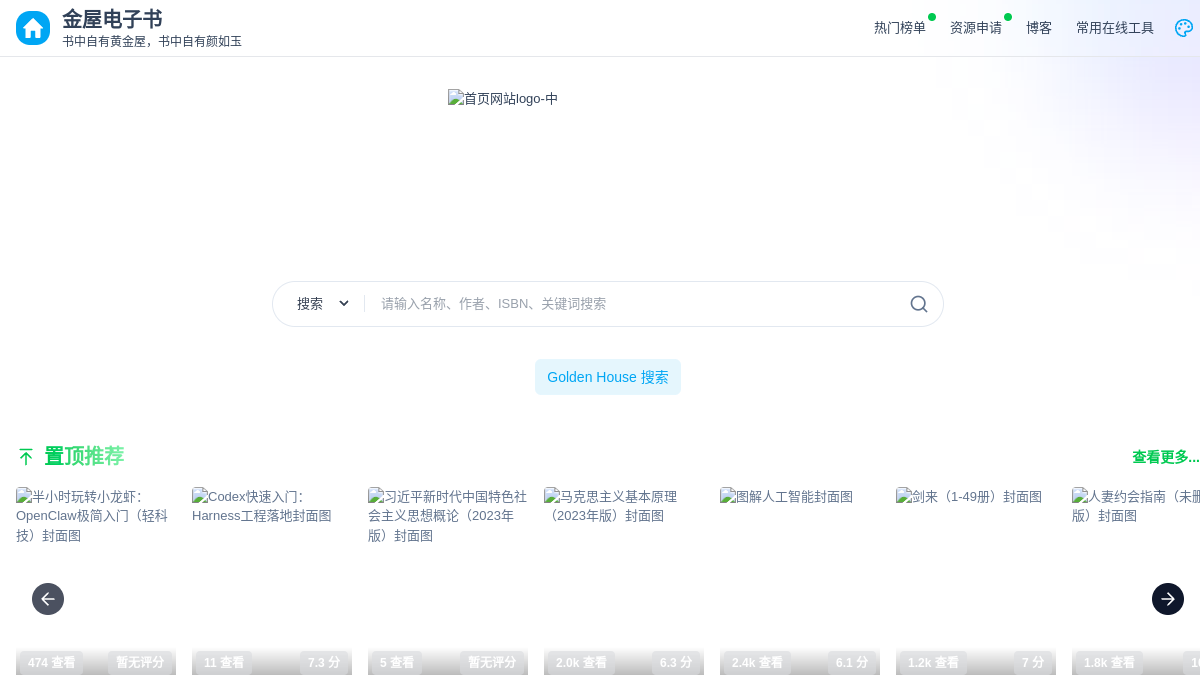
Task: Click the 置顶推荐 pin-to-top icon
Action: pyautogui.click(x=26, y=457)
